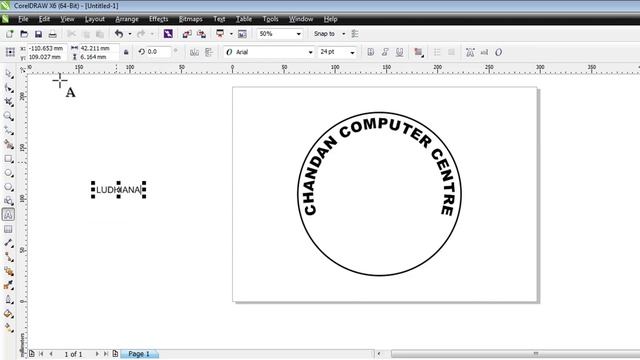Screen dimensions: 640x360
Task: Select the Polygon tool in toolbox
Action: pos(9,187)
